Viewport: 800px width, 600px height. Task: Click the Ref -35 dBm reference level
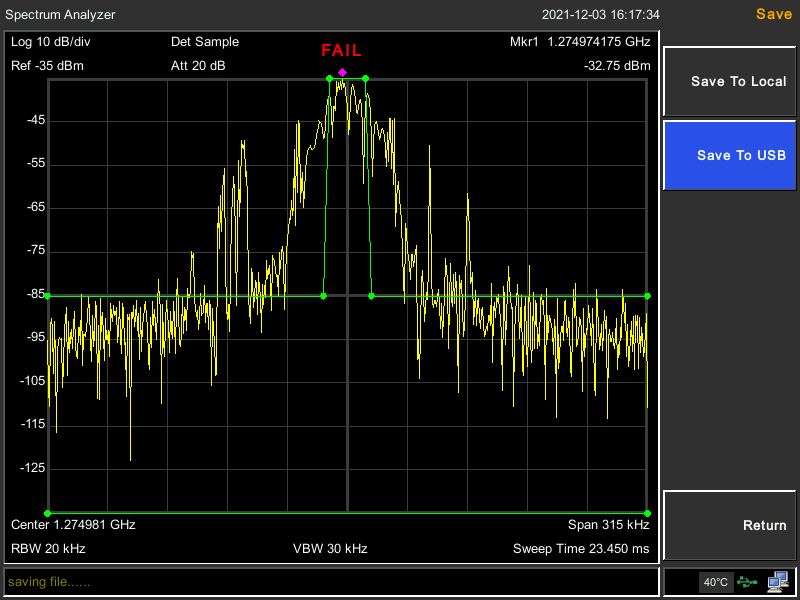tap(47, 66)
